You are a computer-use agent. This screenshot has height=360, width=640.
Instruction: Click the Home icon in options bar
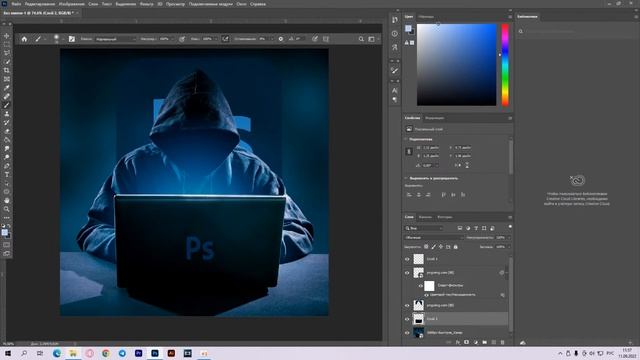click(x=24, y=39)
